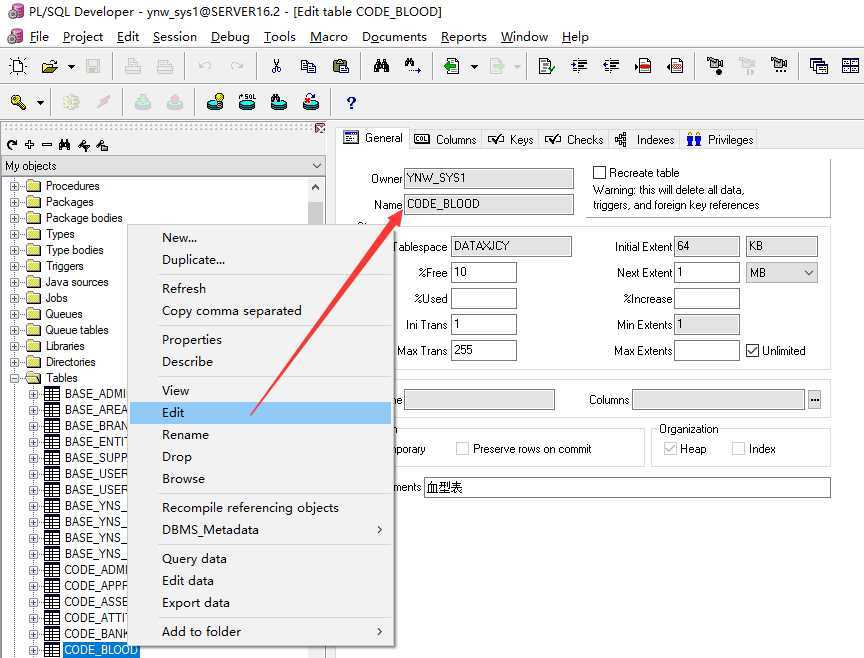This screenshot has width=864, height=658.
Task: Click the Indent selection icon
Action: (579, 66)
